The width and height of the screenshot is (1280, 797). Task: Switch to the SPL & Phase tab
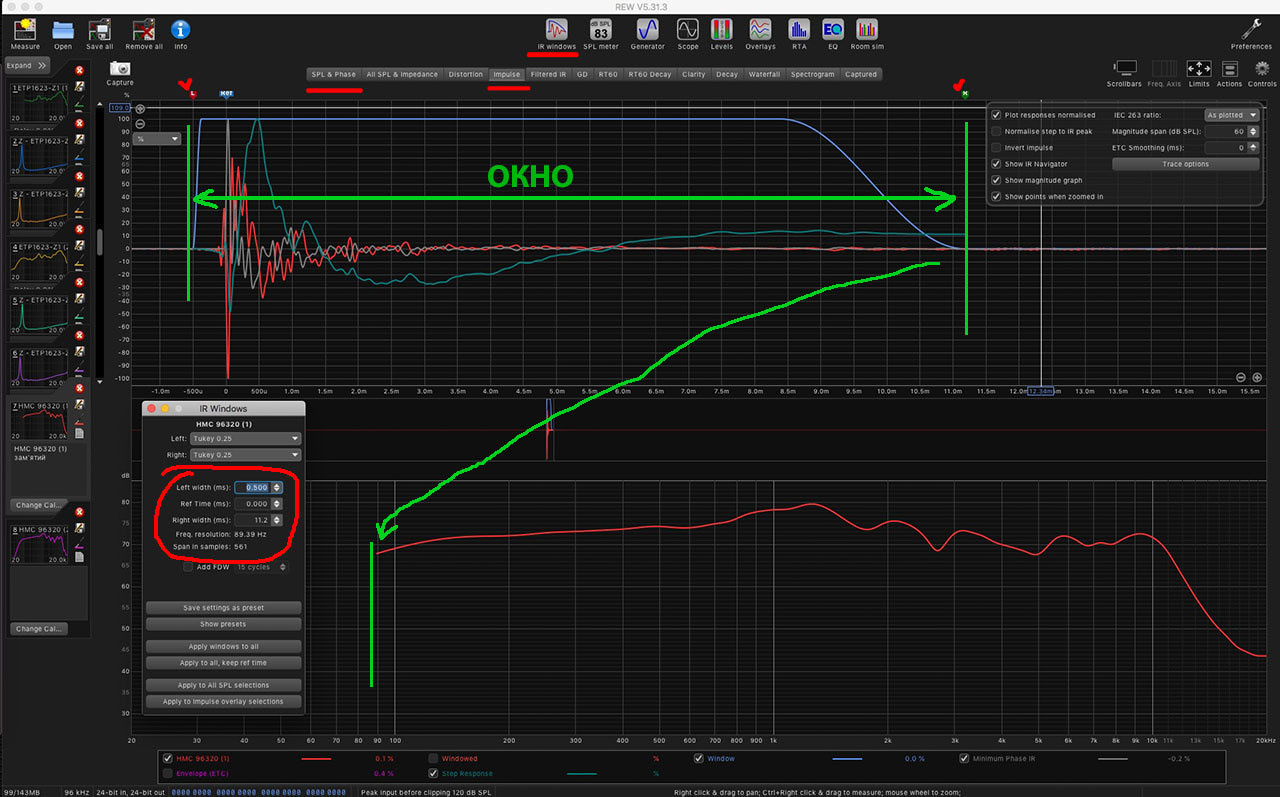click(x=333, y=74)
